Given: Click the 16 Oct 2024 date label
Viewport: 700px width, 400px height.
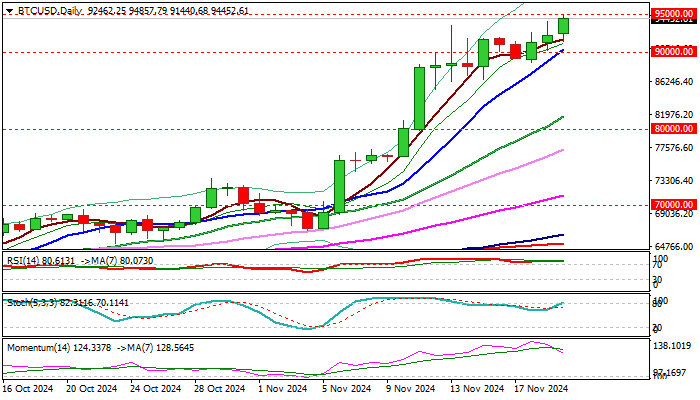Looking at the screenshot, I should (28, 389).
